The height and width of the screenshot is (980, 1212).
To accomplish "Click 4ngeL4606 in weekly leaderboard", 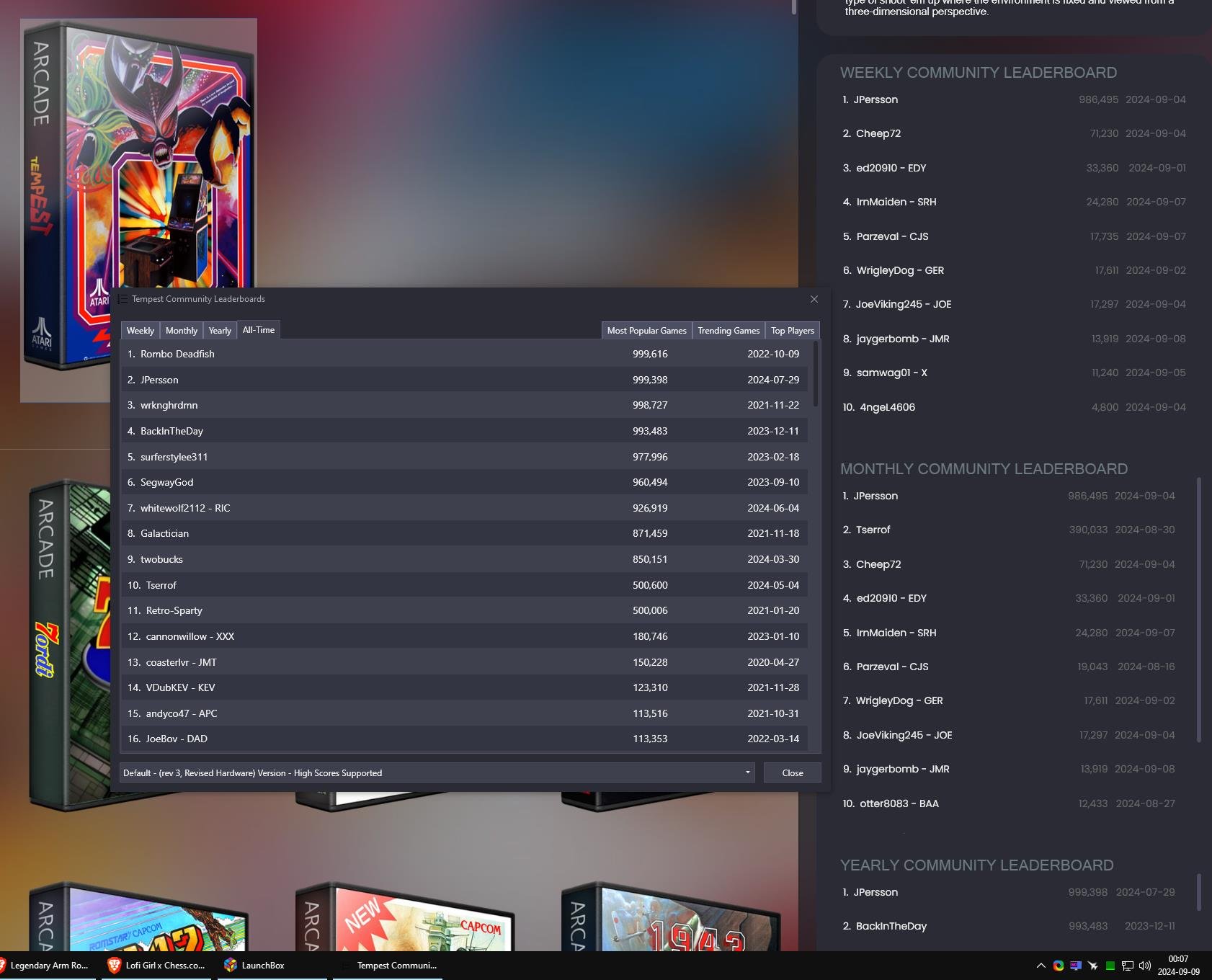I will 887,407.
